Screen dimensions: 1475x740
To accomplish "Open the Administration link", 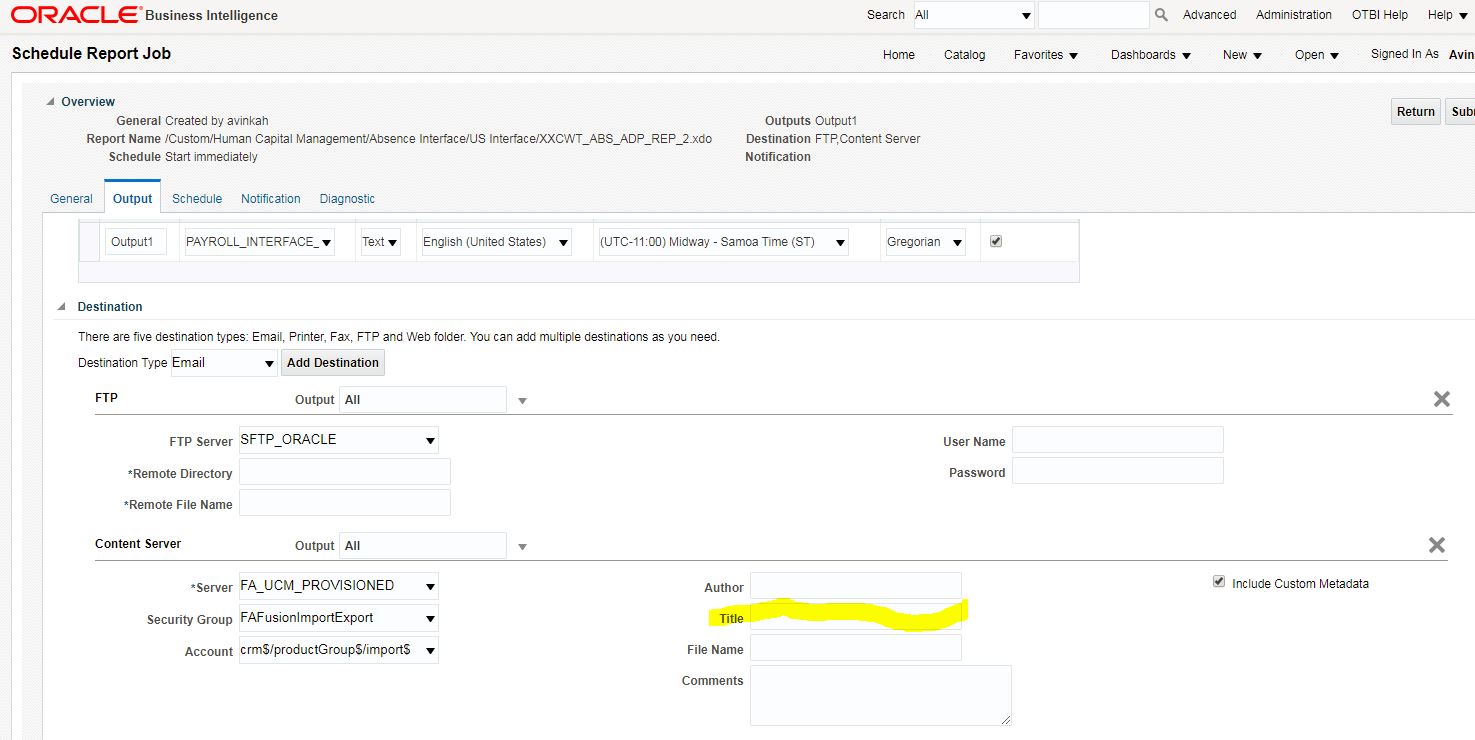I will pyautogui.click(x=1294, y=15).
